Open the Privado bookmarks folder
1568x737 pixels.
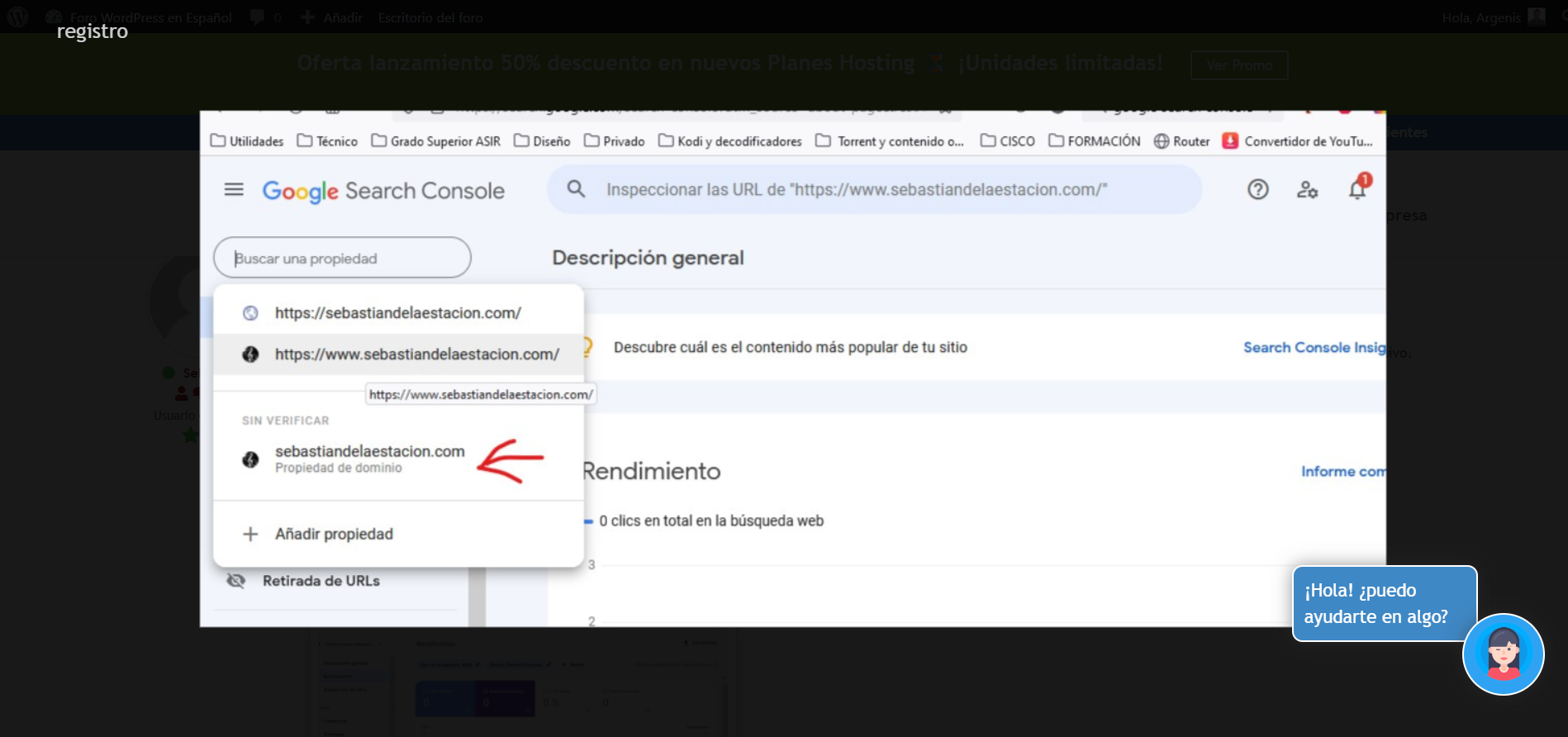[x=615, y=141]
